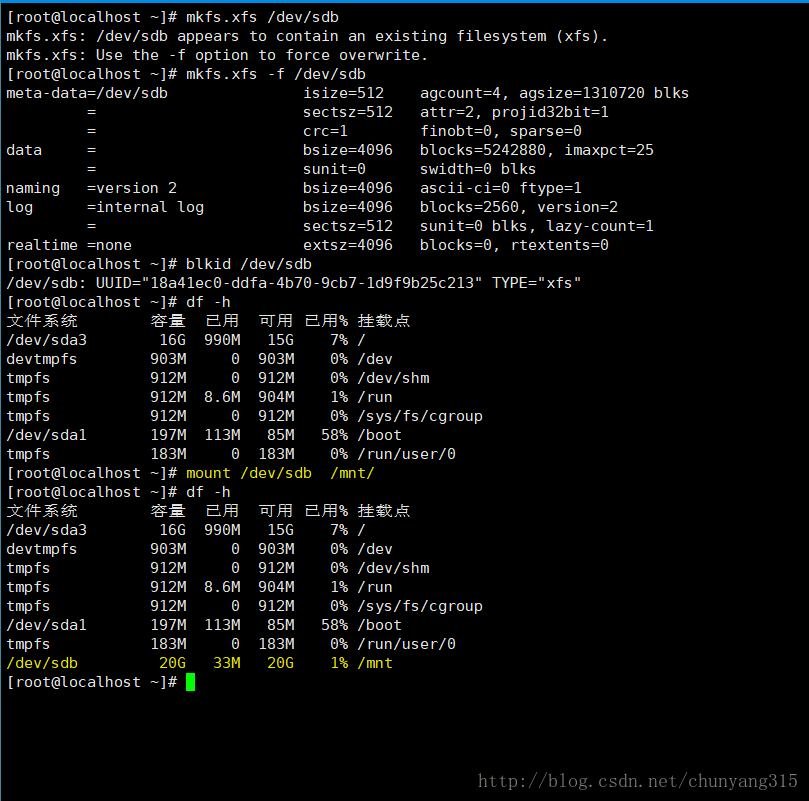The image size is (809, 801).
Task: Click the 'lazy-count=1' value
Action: point(600,226)
